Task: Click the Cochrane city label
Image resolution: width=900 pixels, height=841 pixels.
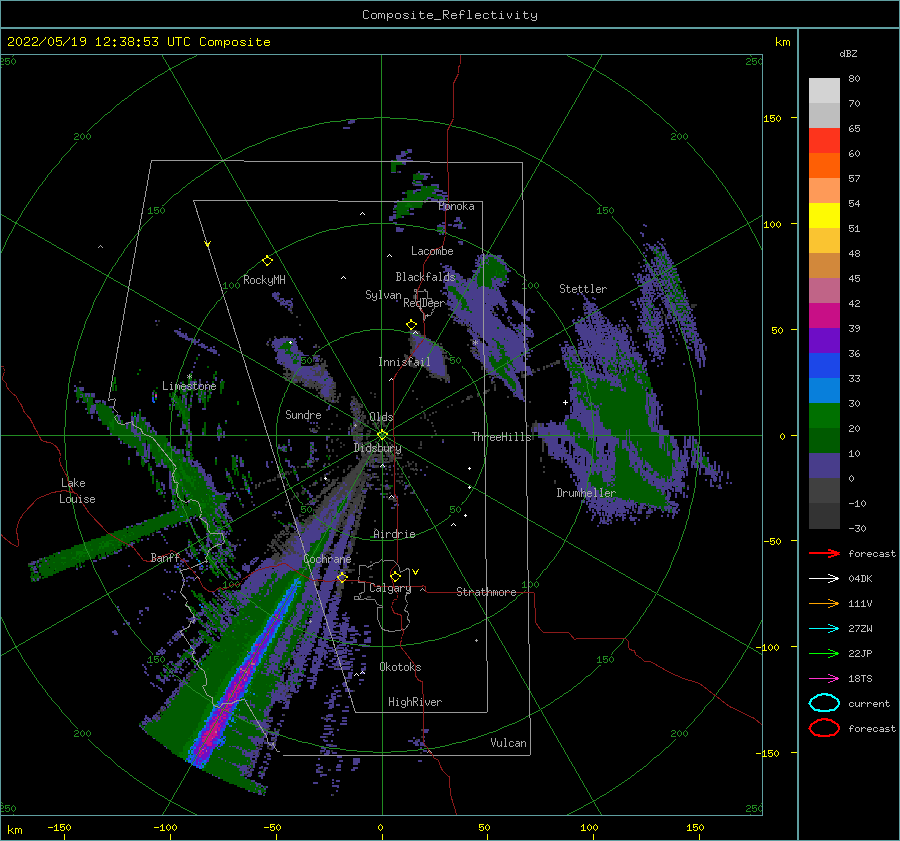Action: pos(327,559)
